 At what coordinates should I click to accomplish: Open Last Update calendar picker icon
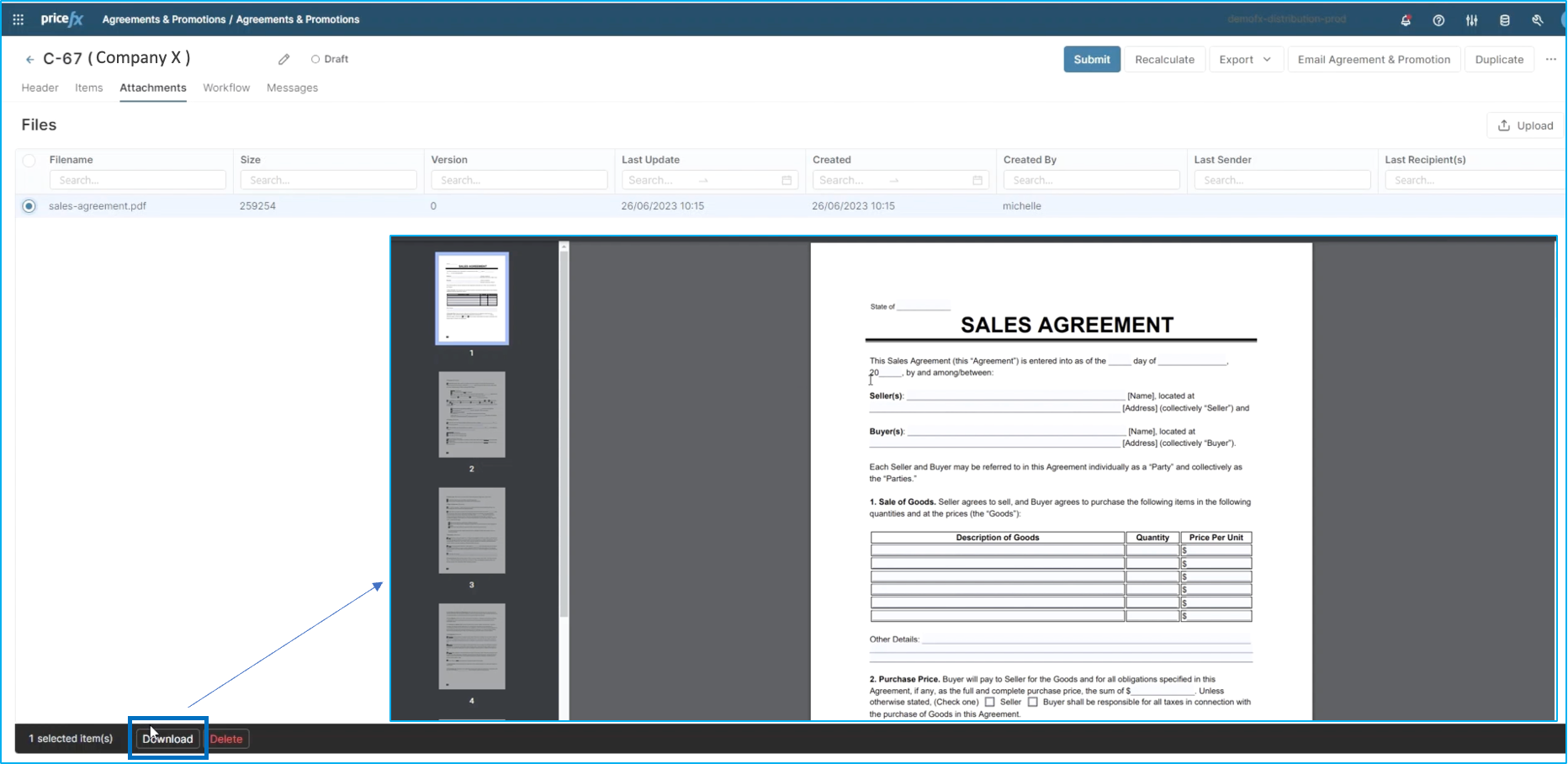[787, 180]
